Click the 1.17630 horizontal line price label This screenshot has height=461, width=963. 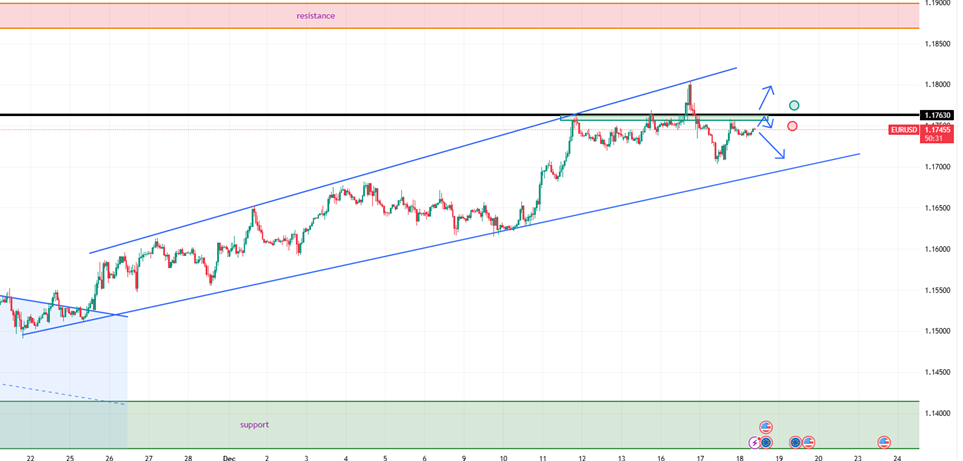(938, 115)
